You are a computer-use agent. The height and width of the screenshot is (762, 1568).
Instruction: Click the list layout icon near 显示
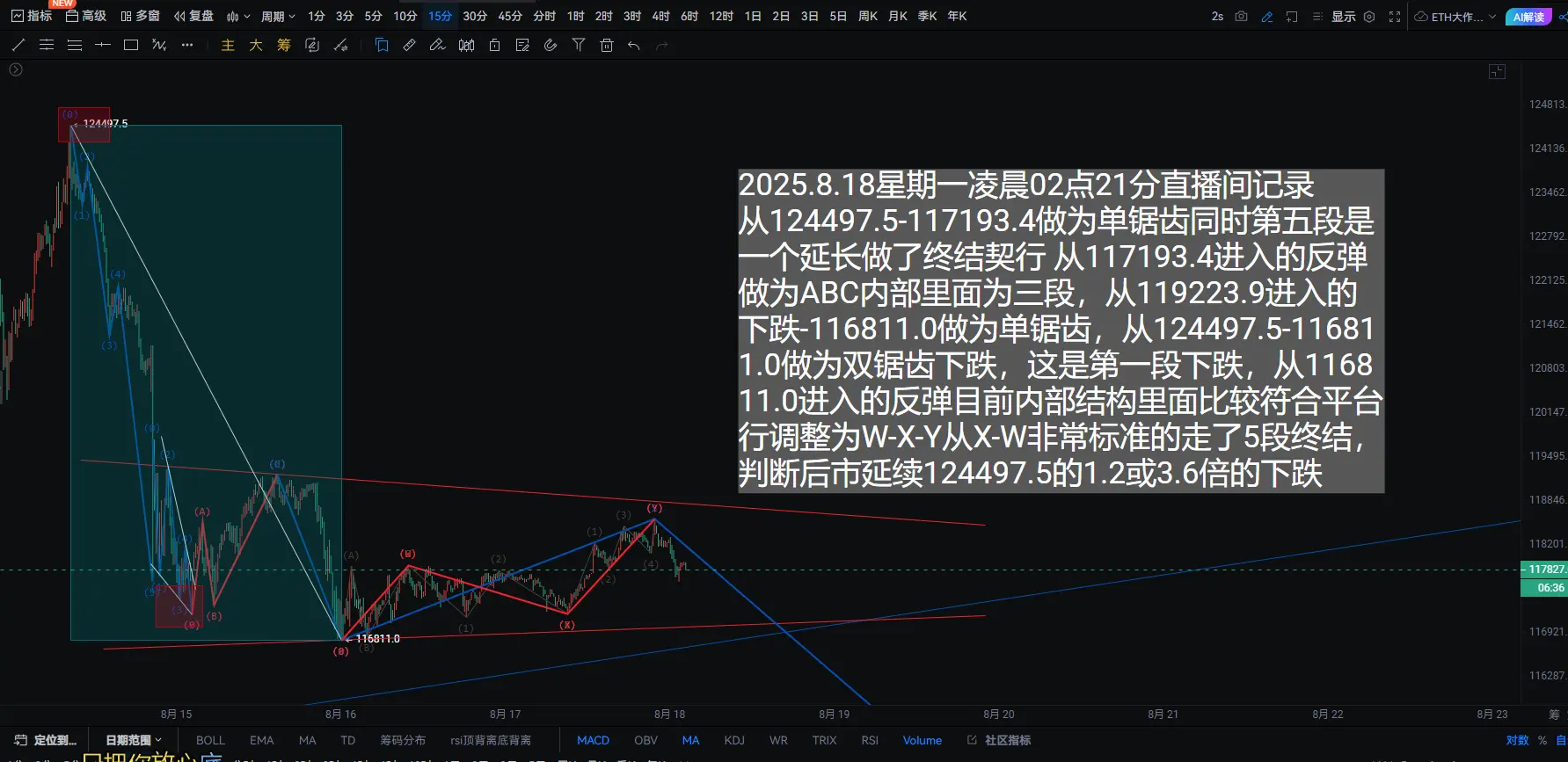[1317, 16]
